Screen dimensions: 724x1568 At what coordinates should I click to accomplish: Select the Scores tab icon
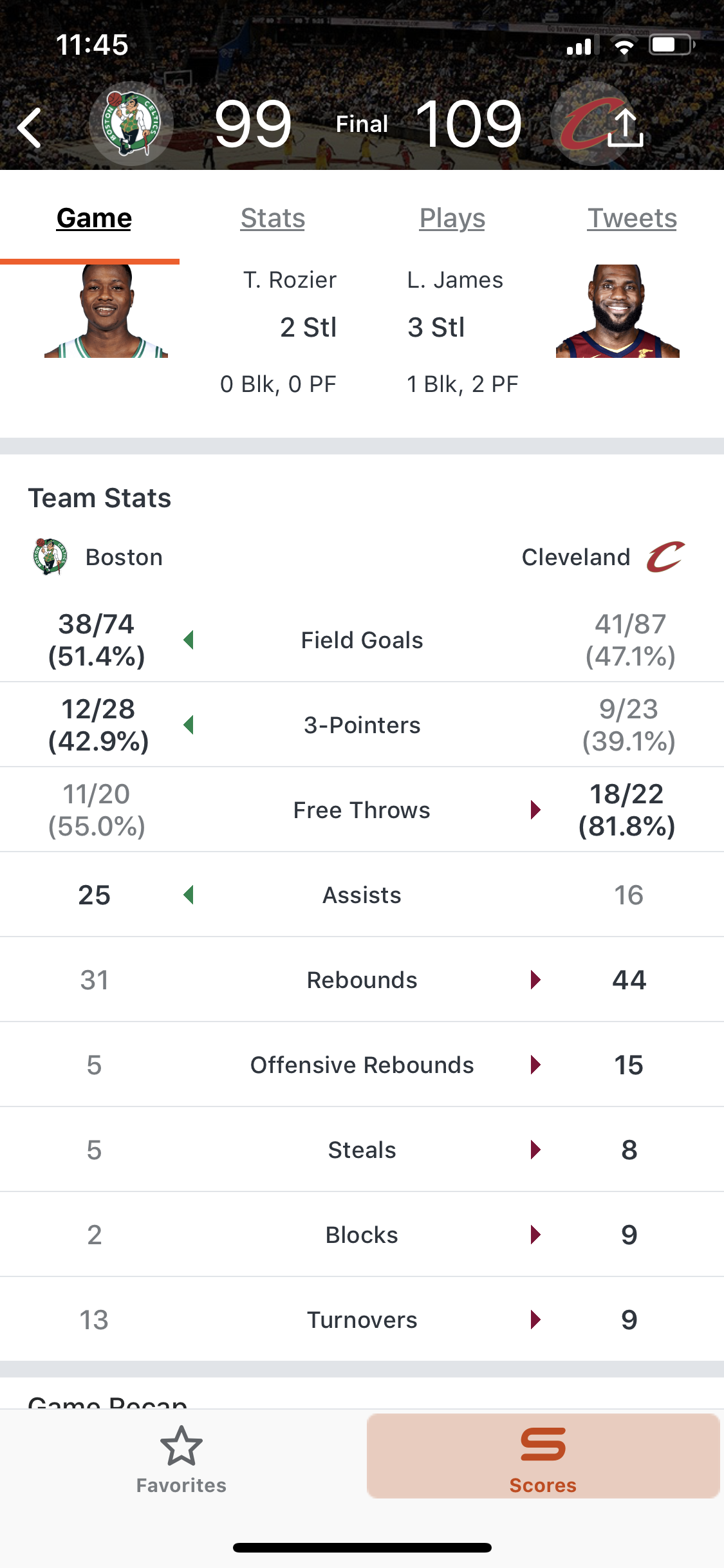pos(543,1444)
